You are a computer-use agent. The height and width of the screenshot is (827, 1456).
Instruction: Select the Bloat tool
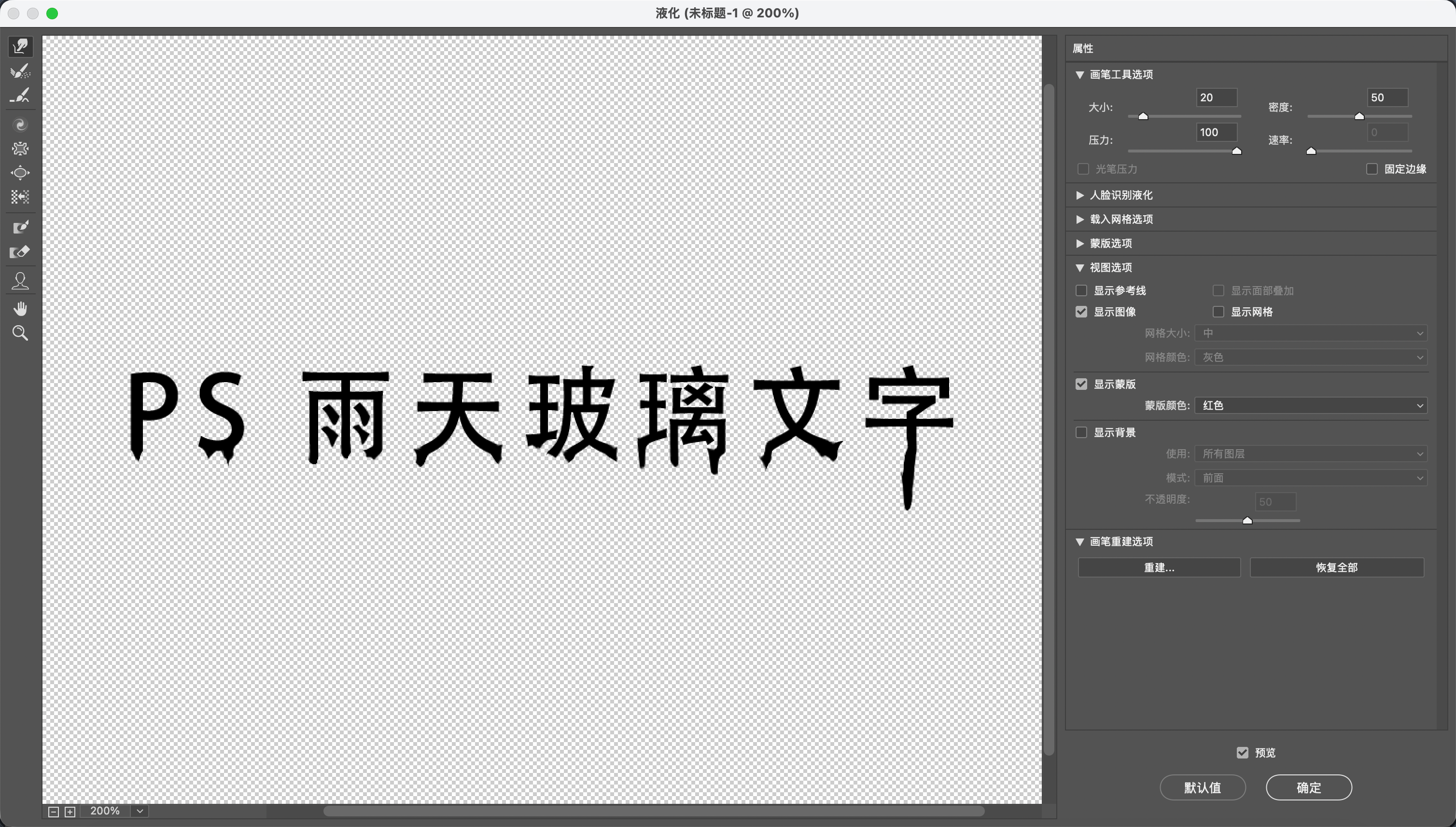click(20, 172)
